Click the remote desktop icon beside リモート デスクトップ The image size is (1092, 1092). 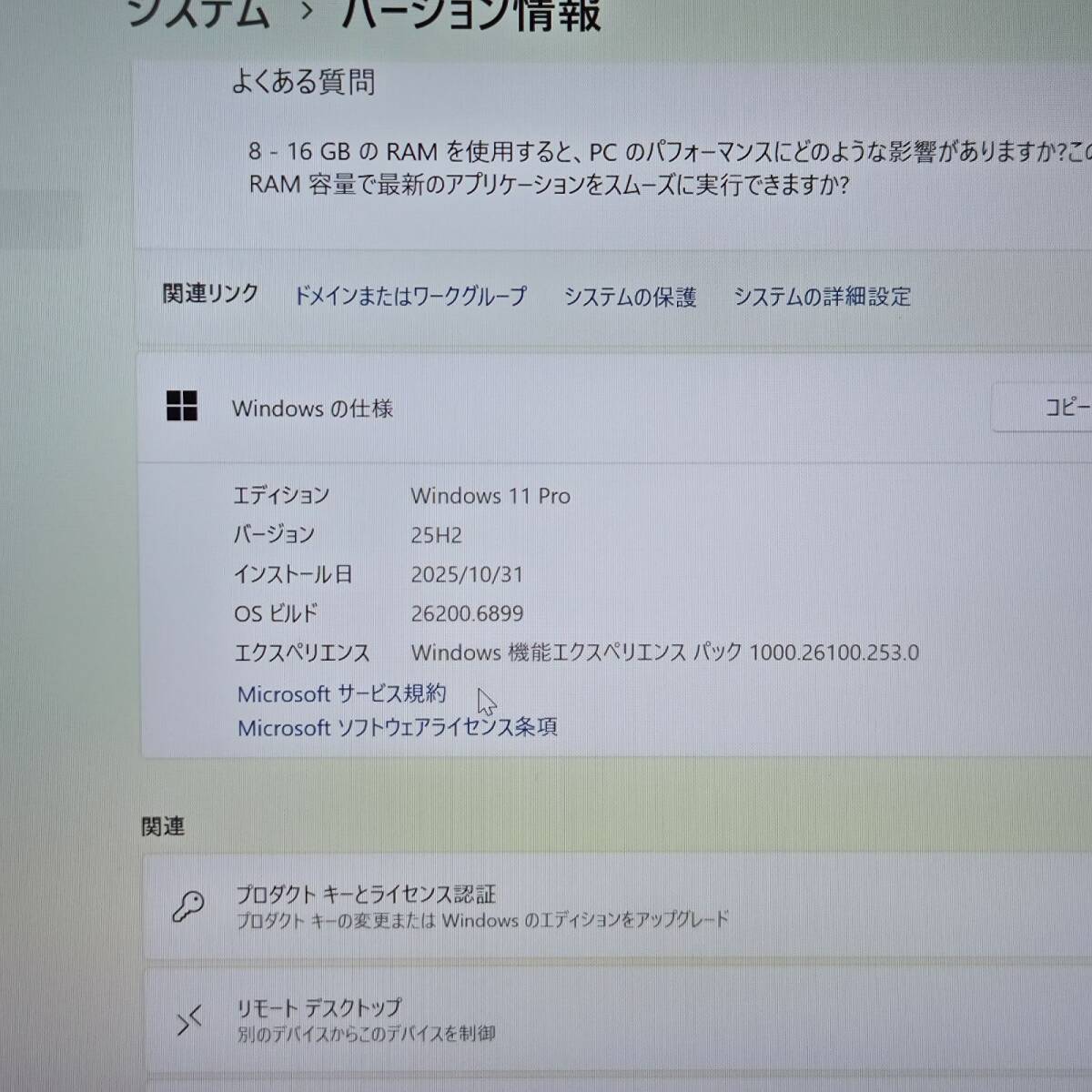188,1020
